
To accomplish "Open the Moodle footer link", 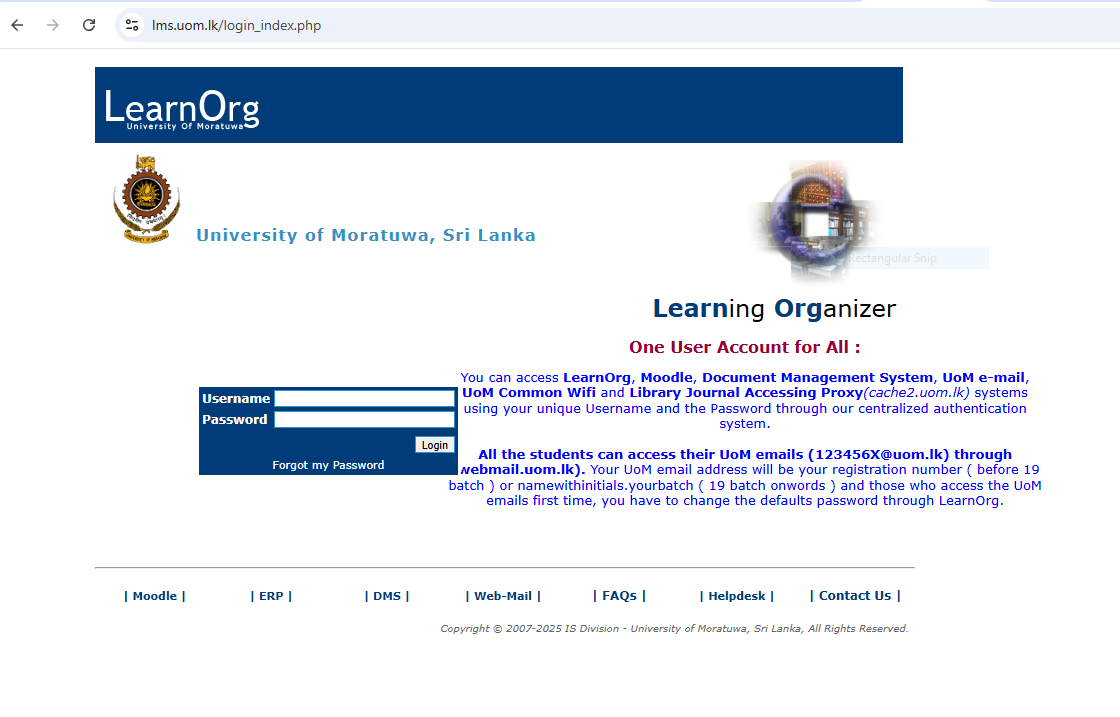I will point(154,596).
